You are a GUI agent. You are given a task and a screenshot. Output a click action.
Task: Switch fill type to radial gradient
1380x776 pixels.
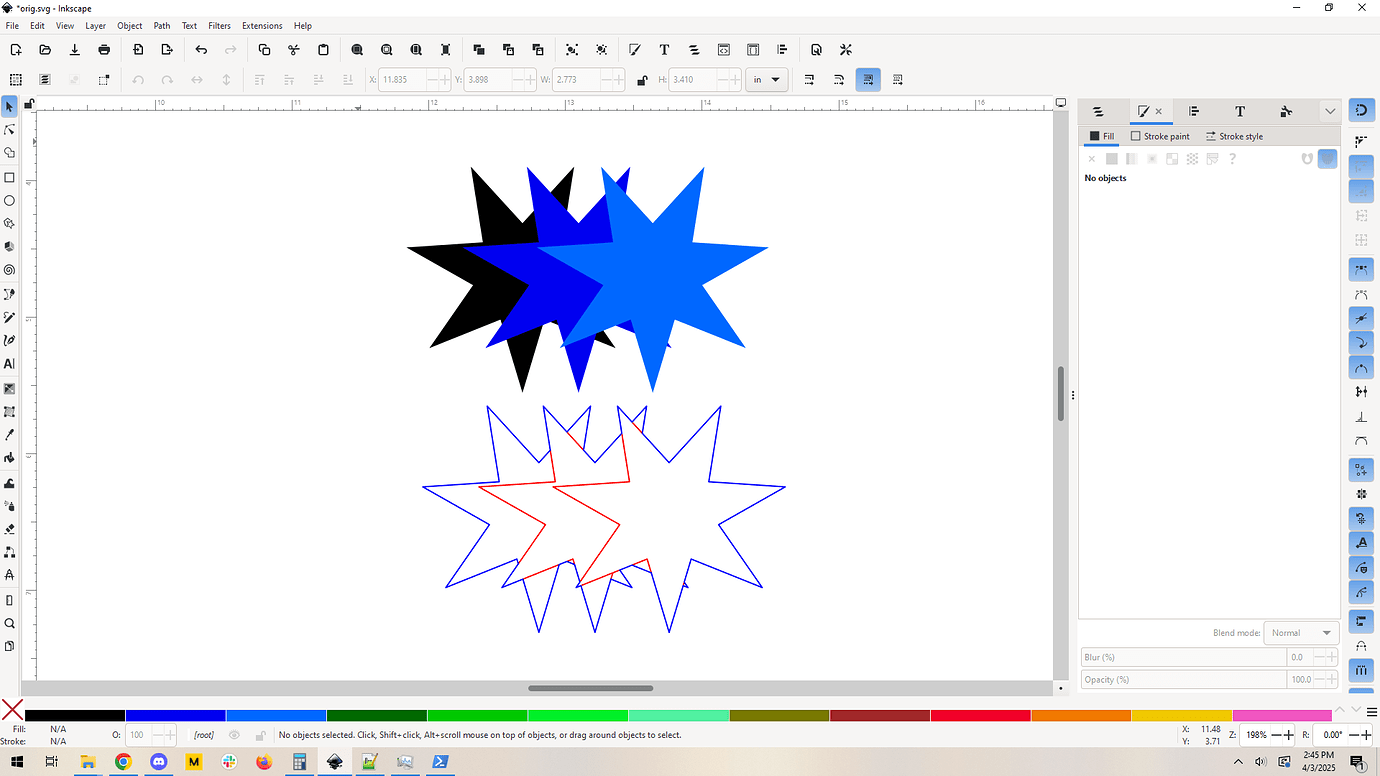click(1152, 158)
